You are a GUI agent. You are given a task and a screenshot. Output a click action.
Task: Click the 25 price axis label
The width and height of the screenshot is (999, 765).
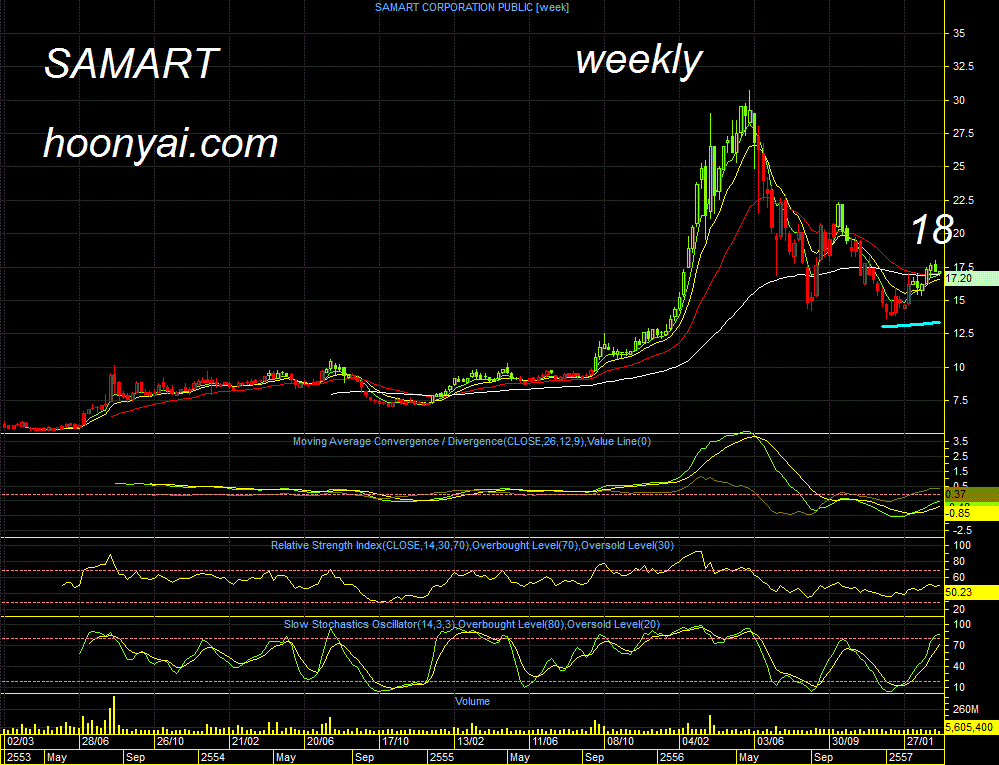[x=959, y=166]
